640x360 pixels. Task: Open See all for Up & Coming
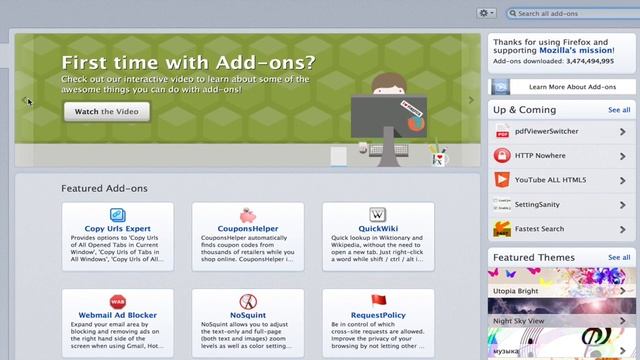click(x=619, y=110)
